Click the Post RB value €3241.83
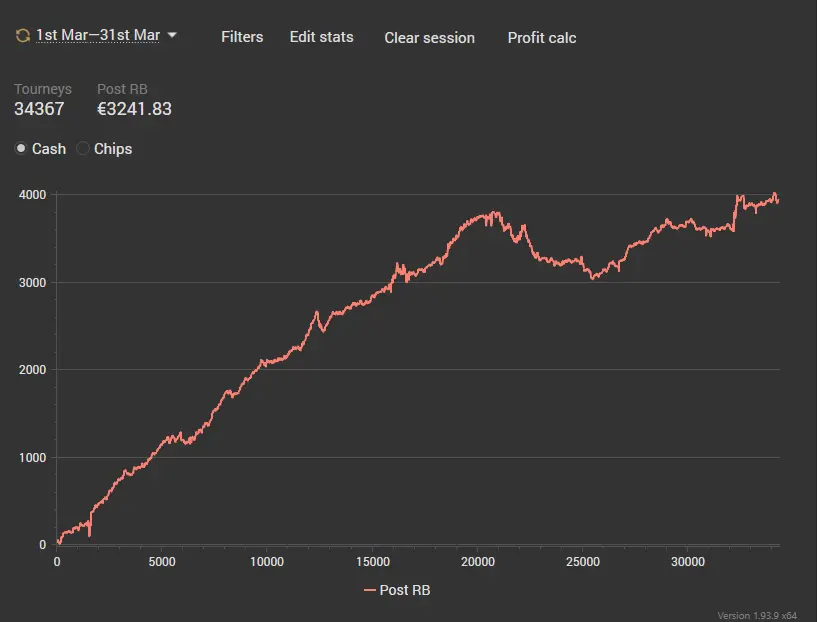This screenshot has width=817, height=622. [x=134, y=109]
